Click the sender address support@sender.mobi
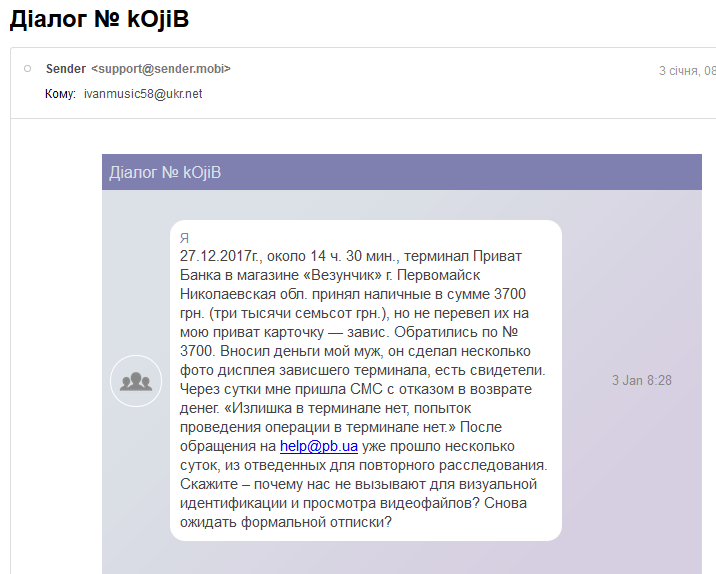The height and width of the screenshot is (574, 716). click(x=161, y=69)
